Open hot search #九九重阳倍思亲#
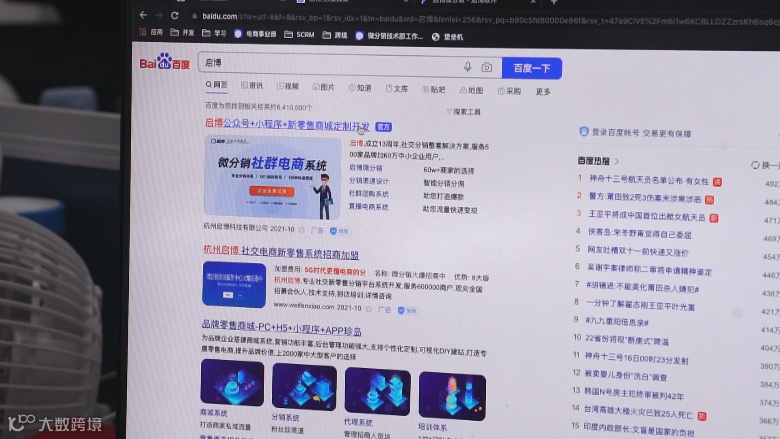This screenshot has height=439, width=780. (617, 321)
